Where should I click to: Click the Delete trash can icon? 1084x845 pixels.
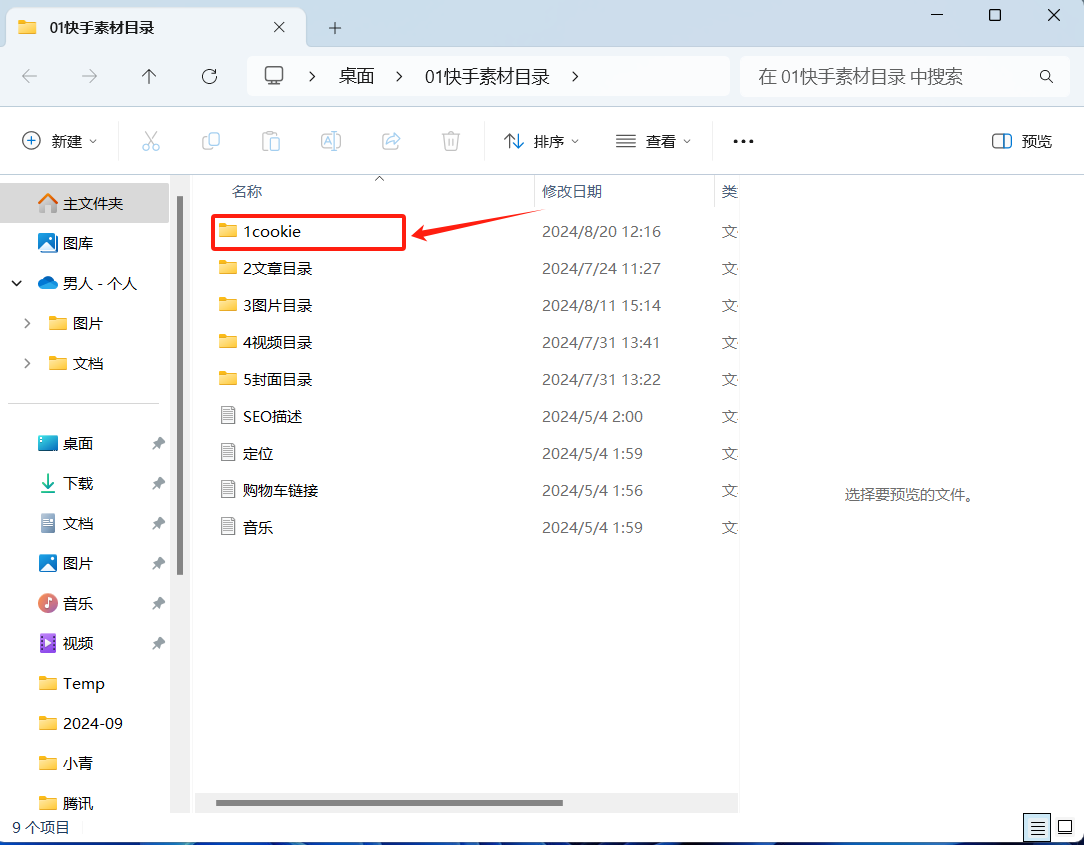451,141
